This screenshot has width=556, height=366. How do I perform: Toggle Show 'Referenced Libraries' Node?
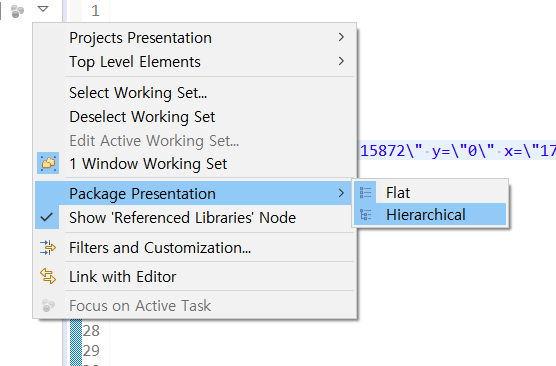pos(194,217)
